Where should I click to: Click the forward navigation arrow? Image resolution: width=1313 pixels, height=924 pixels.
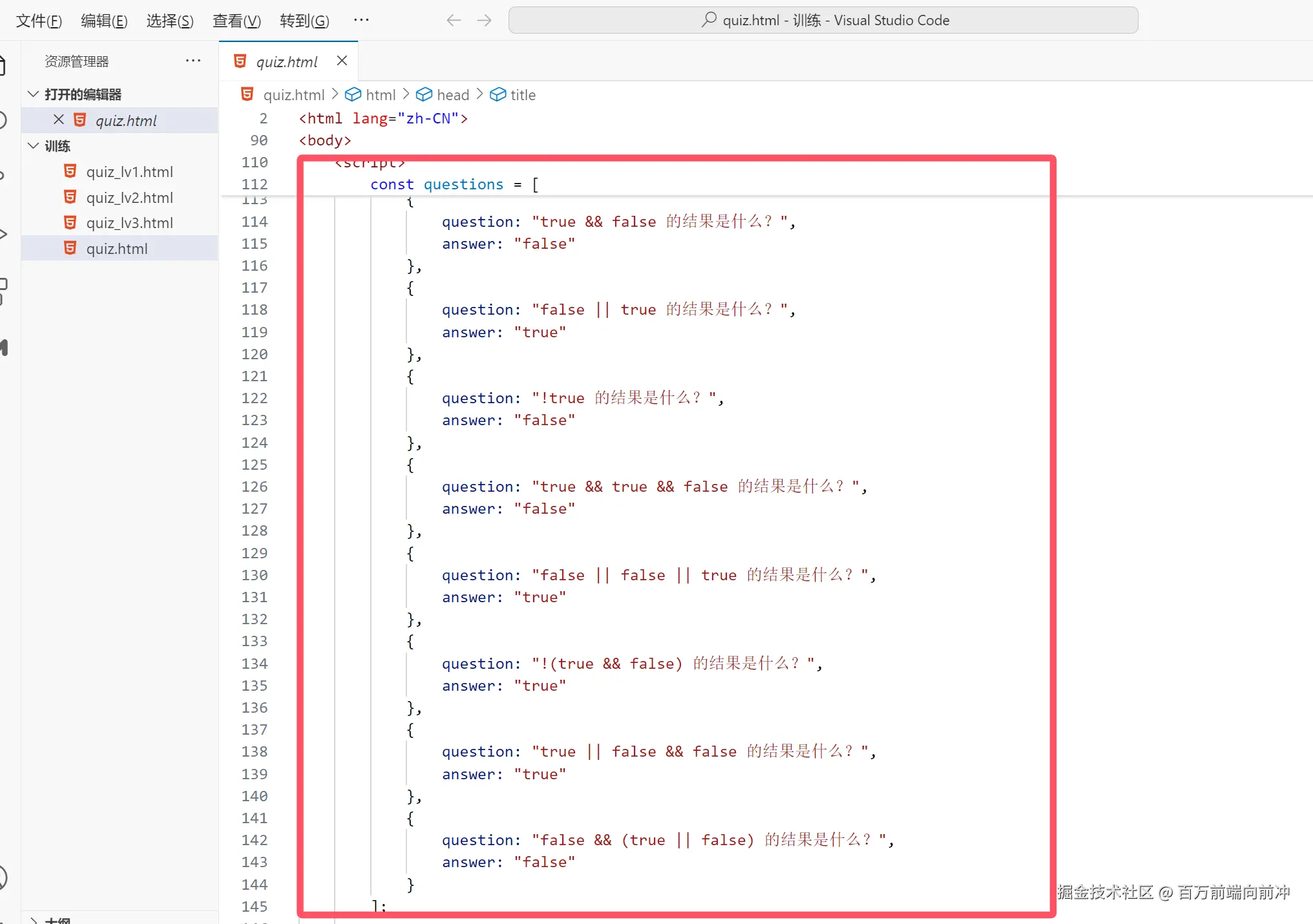(484, 20)
